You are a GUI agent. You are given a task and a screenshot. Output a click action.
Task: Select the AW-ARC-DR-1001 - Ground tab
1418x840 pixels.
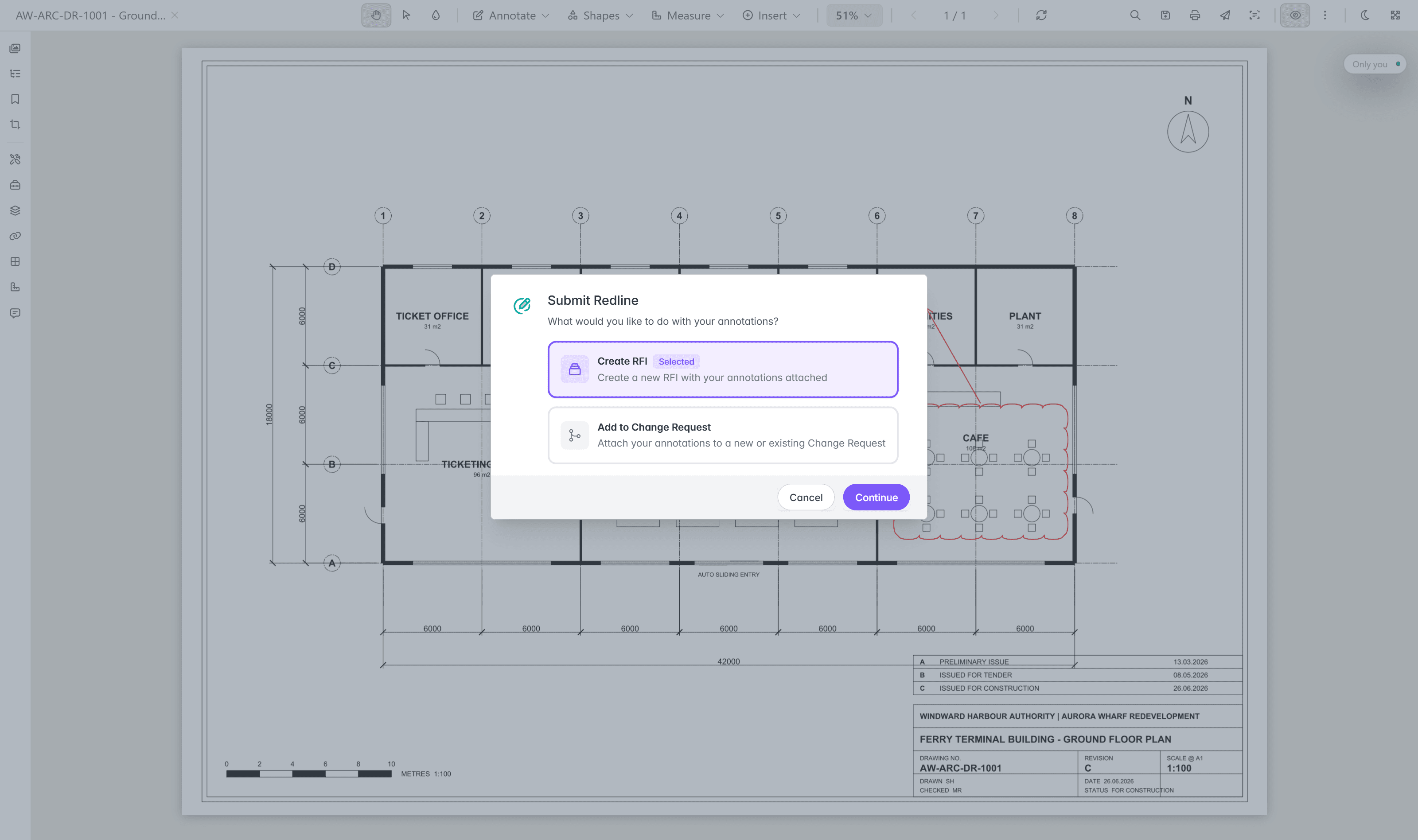click(x=90, y=15)
